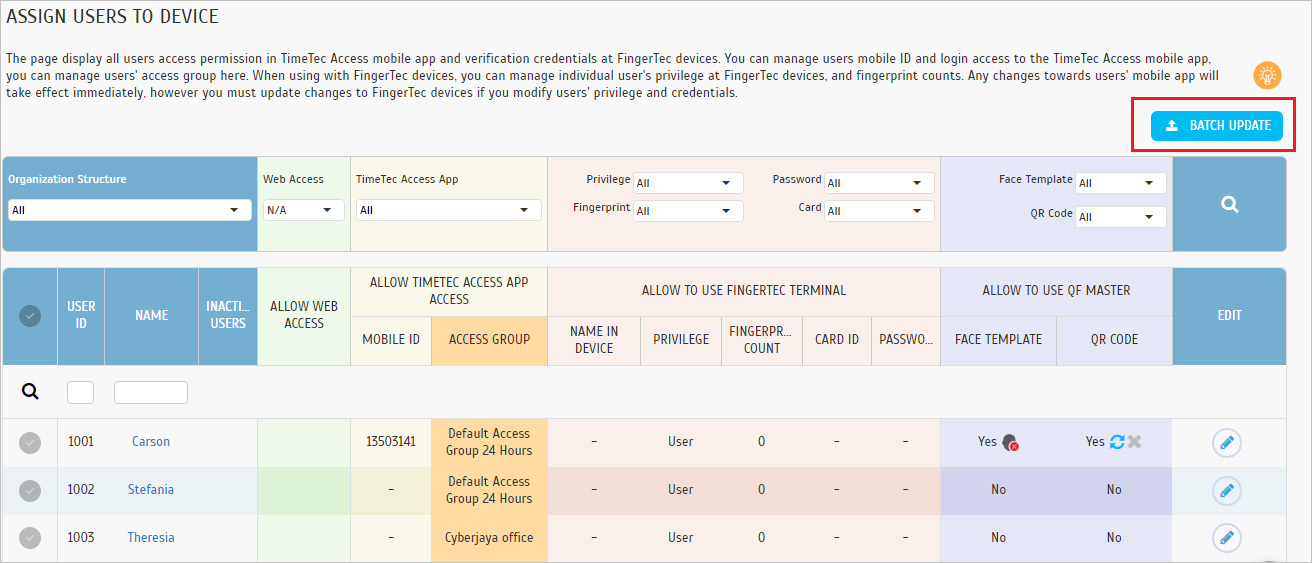Viewport: 1312px width, 563px height.
Task: Click Theresia's Cyberjaya office access group
Action: [489, 538]
